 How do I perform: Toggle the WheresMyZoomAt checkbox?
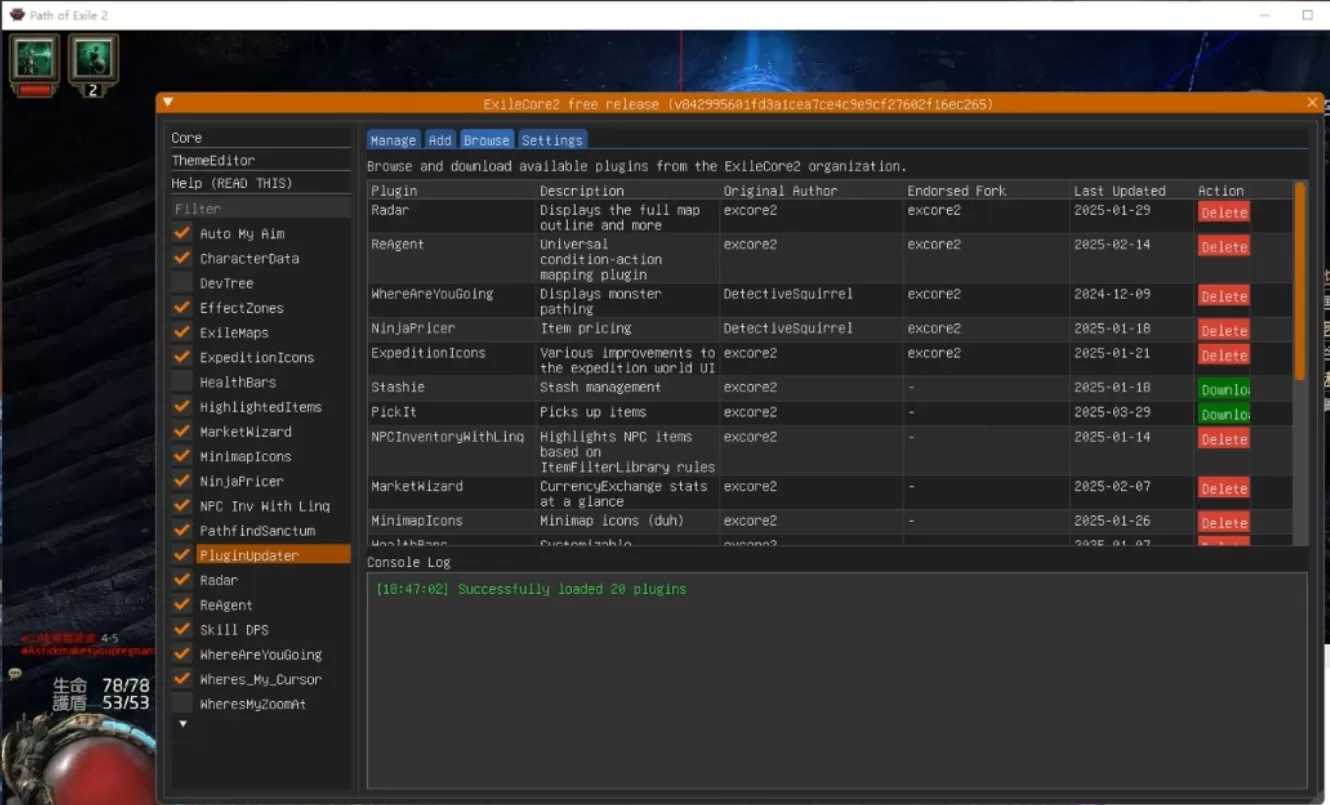[x=182, y=704]
